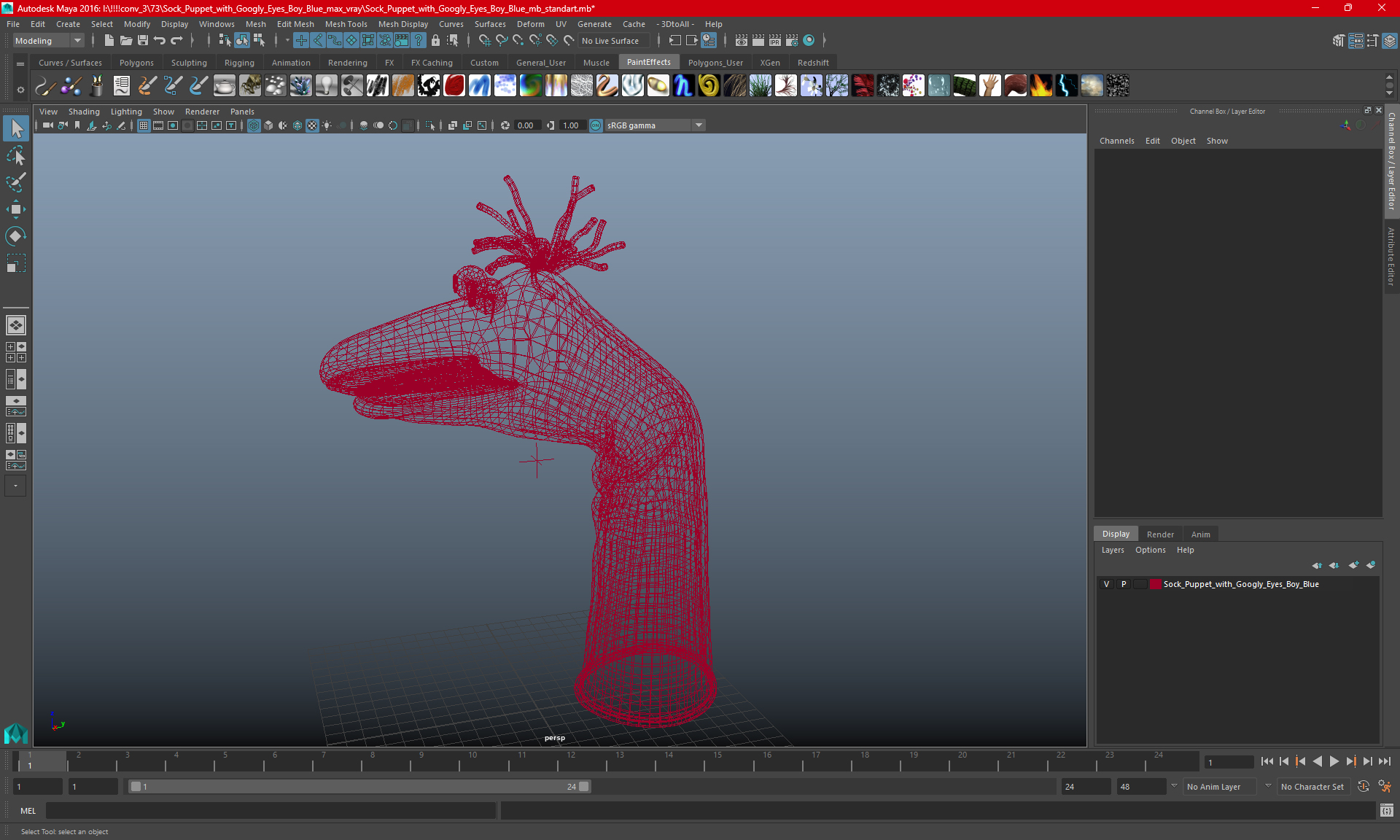Activate the Rotate tool

point(16,236)
